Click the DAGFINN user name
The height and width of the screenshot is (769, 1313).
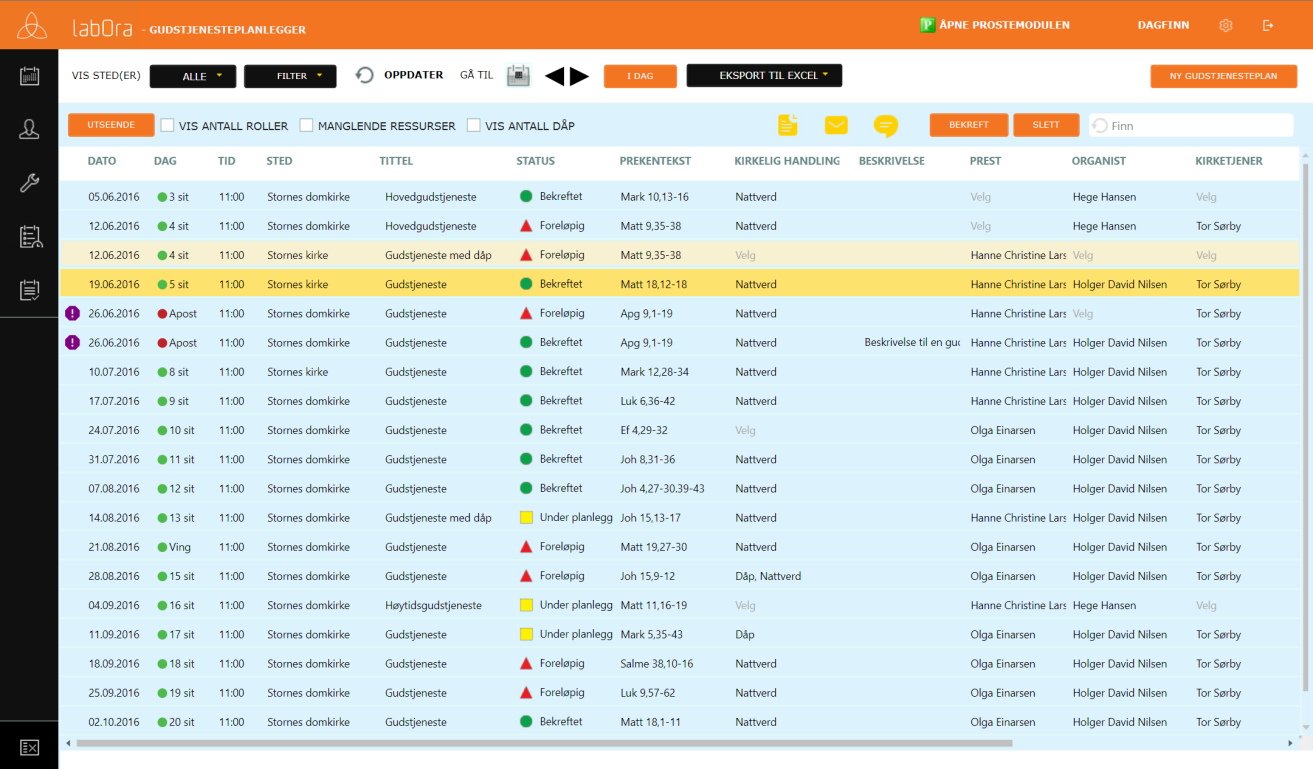pyautogui.click(x=1163, y=25)
